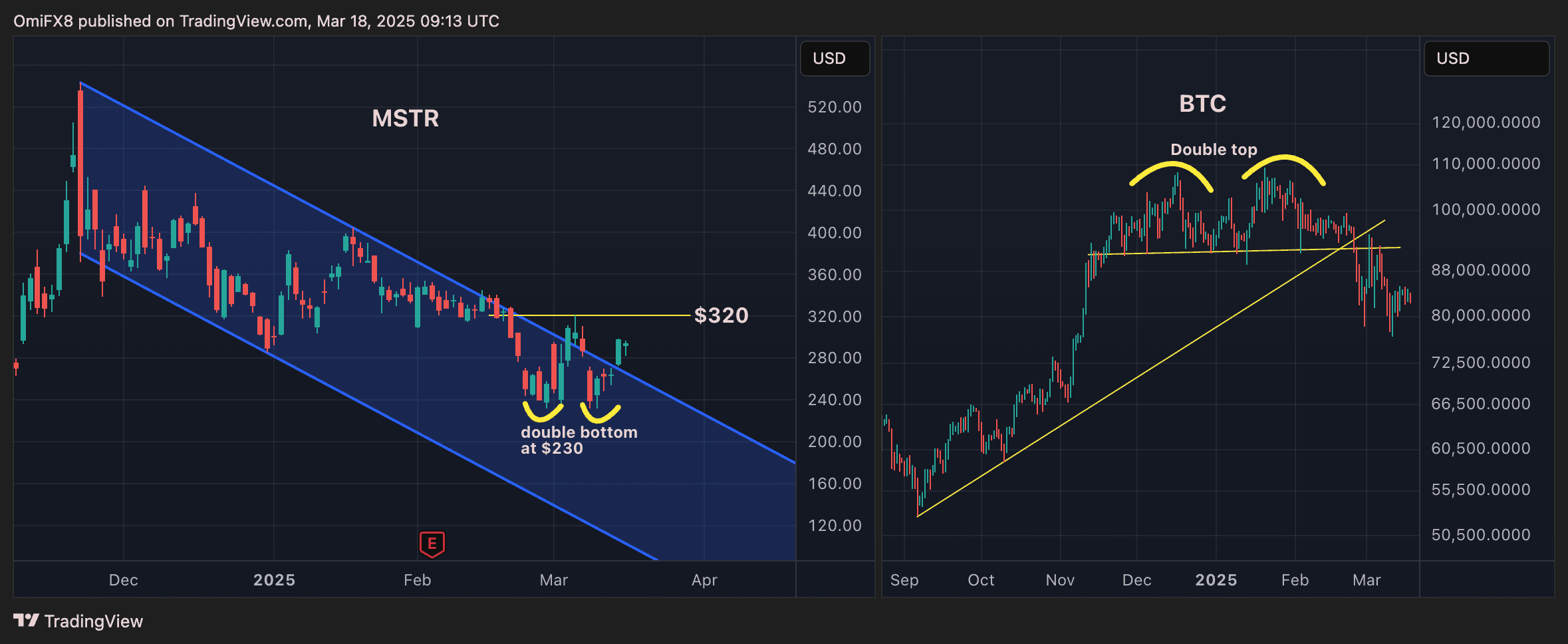Click the 400.00 price axis label
This screenshot has width=1568, height=644.
[835, 233]
